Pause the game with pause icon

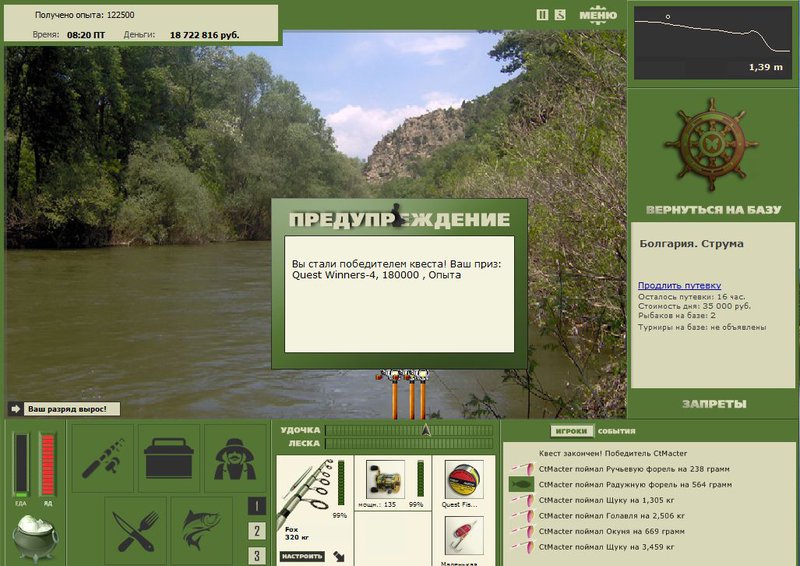tap(542, 15)
